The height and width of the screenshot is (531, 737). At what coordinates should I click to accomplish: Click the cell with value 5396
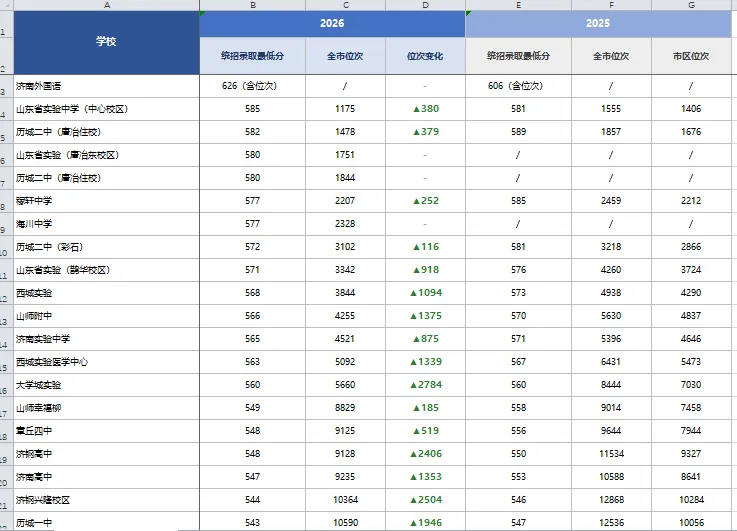(x=612, y=339)
